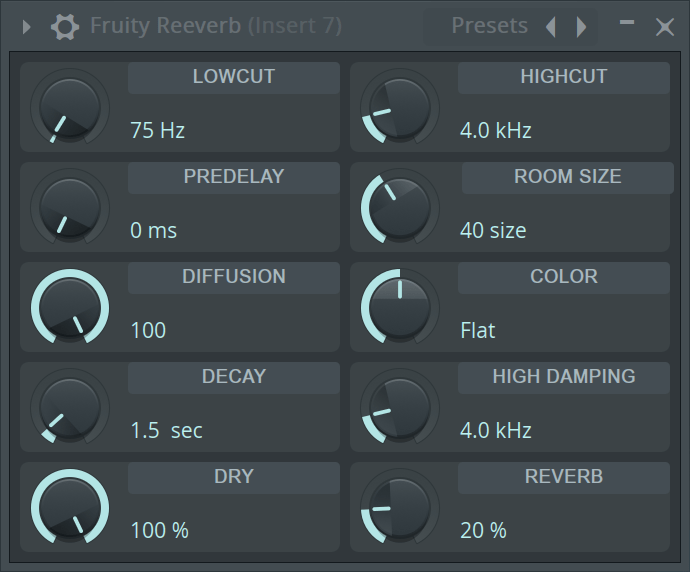Click the Dry level knob
This screenshot has height=572, width=690.
pyautogui.click(x=70, y=506)
